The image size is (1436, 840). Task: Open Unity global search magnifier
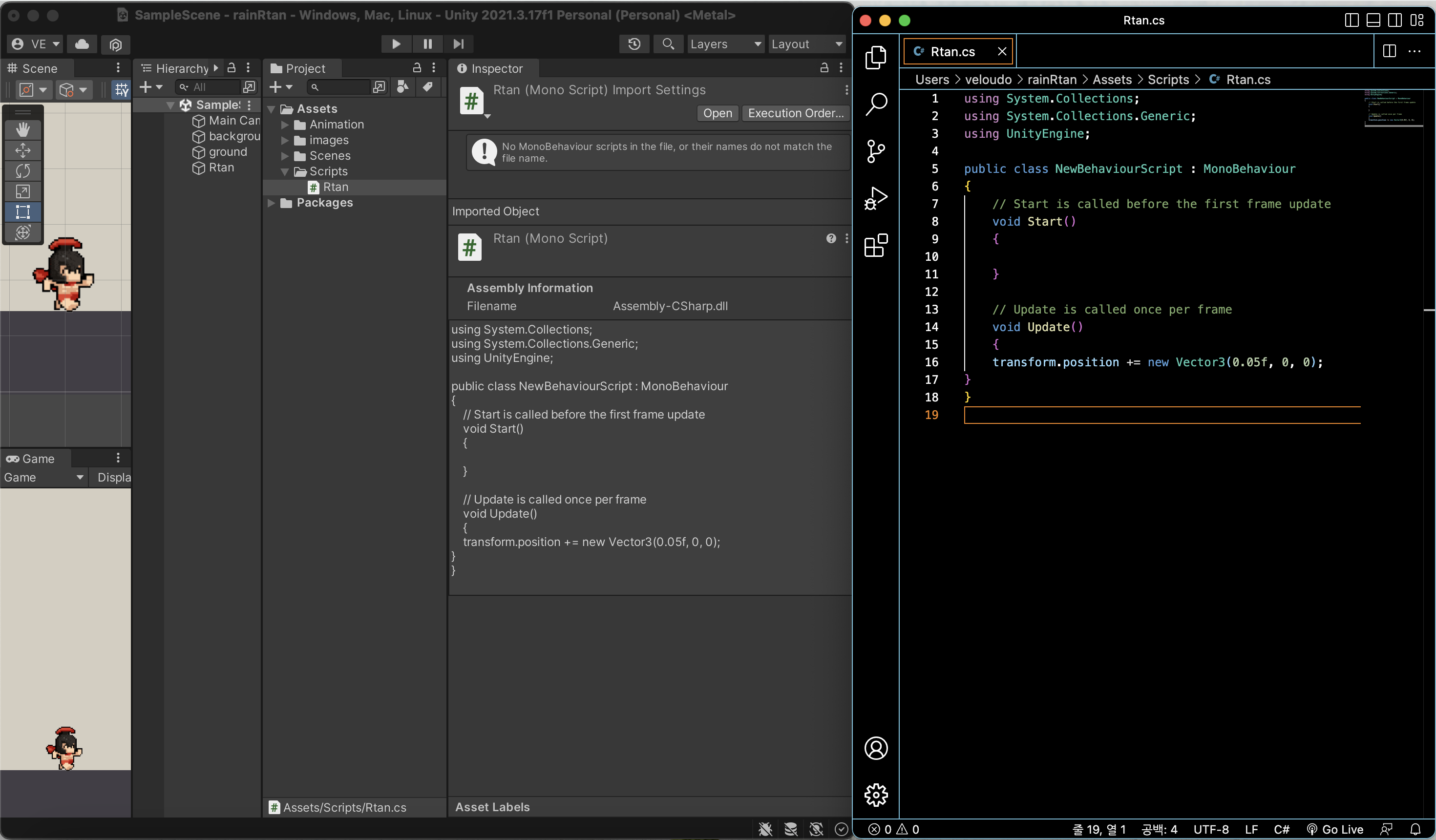(668, 44)
